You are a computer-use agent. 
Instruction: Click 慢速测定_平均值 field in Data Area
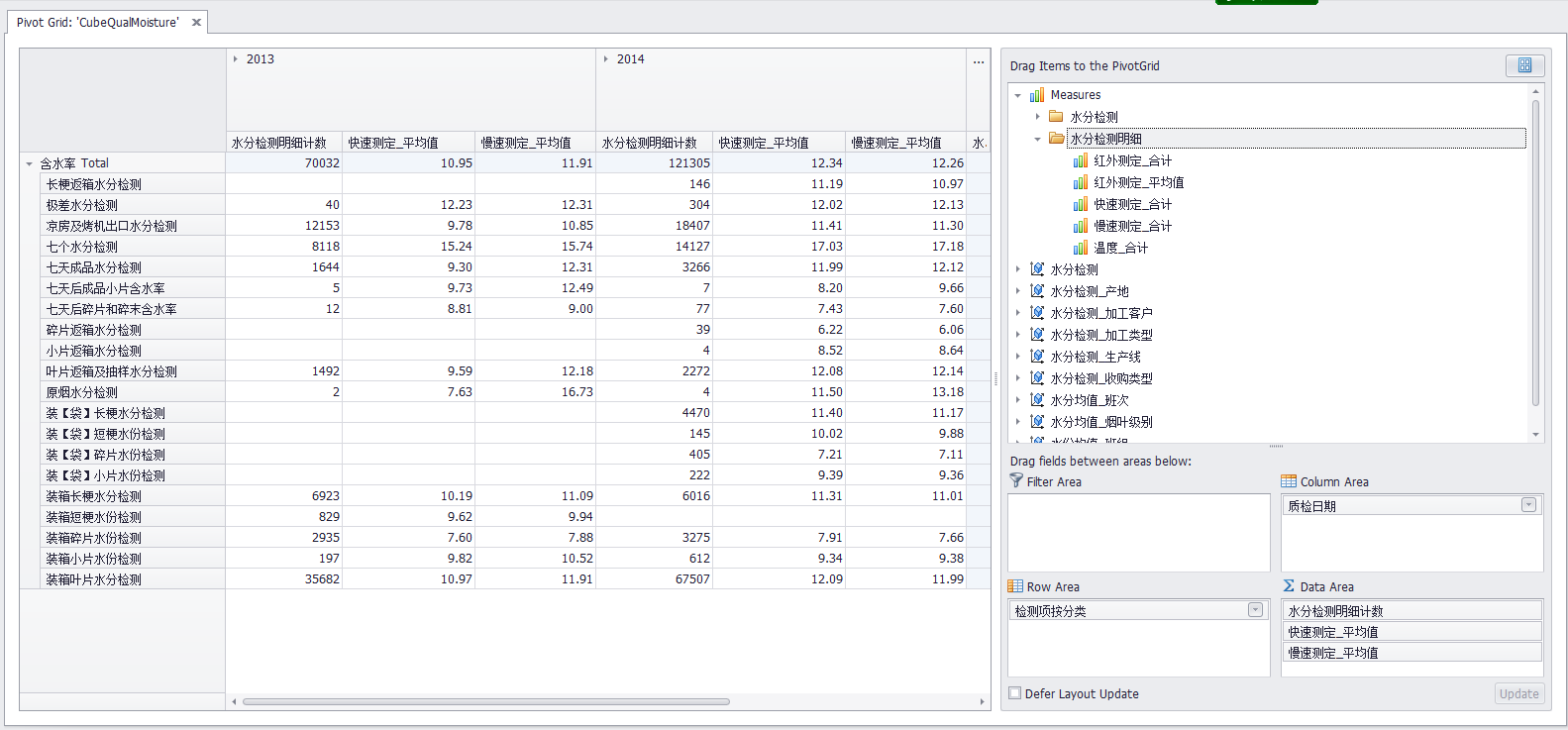(x=1411, y=653)
